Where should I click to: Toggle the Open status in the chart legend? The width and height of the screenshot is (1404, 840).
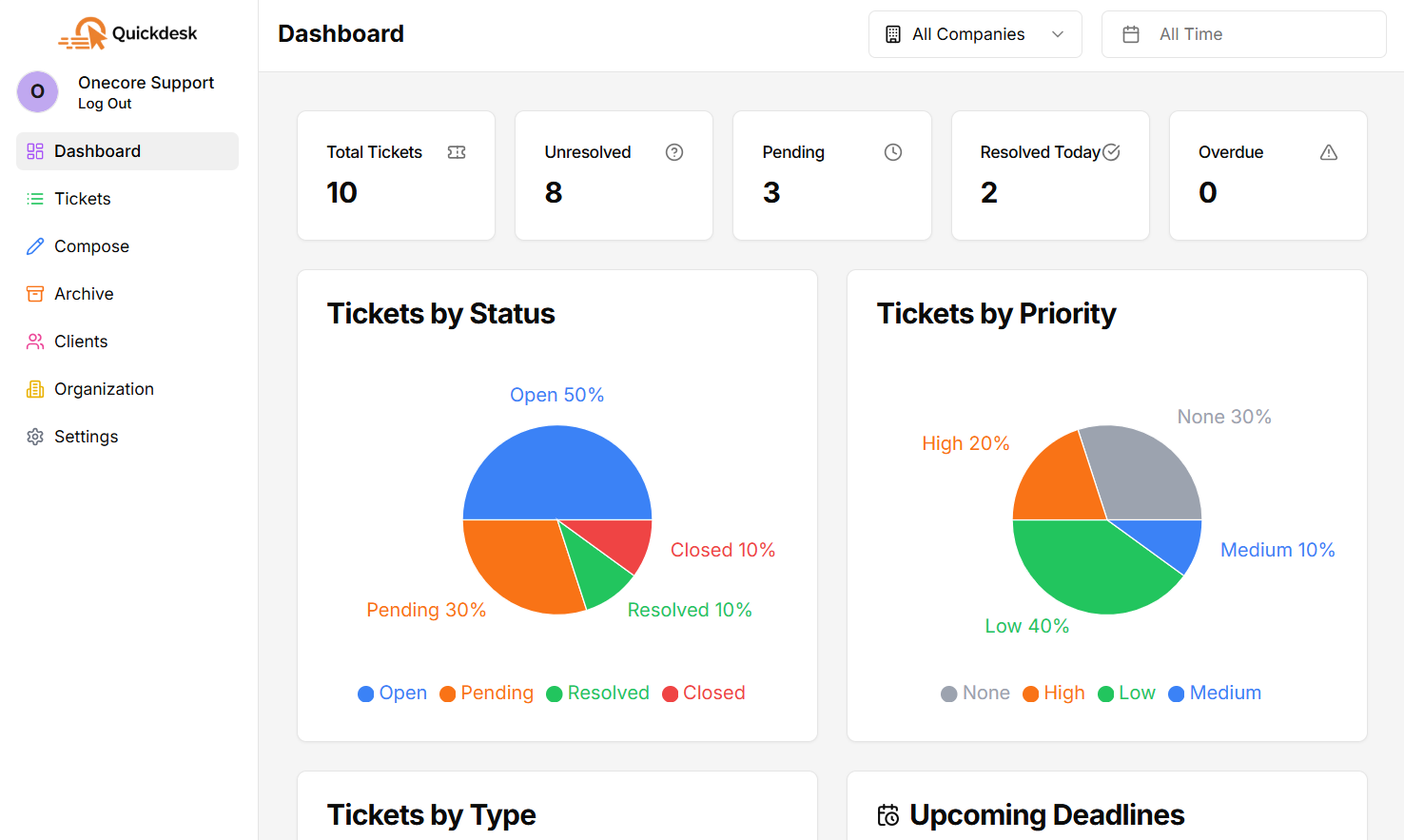pos(392,693)
